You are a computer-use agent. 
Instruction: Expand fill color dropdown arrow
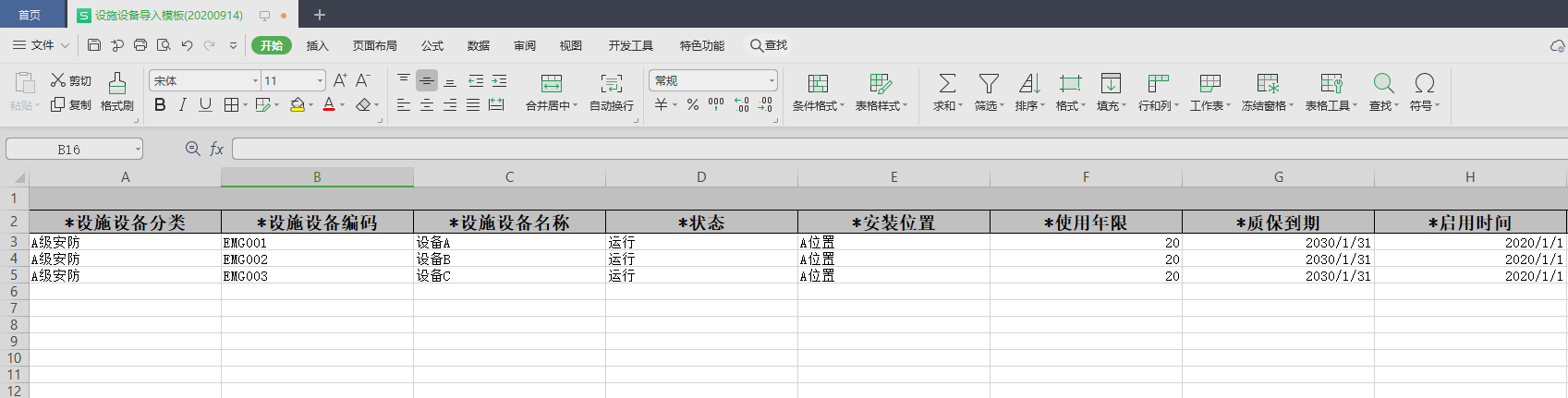(310, 105)
